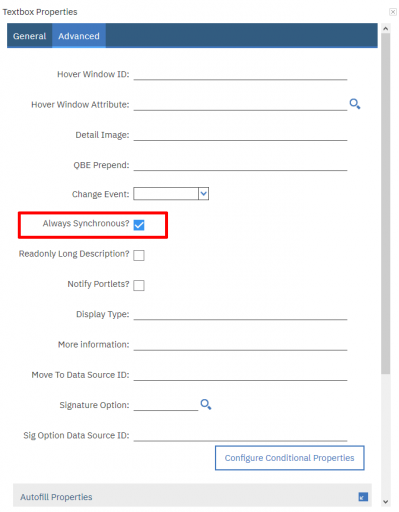399x512 pixels.
Task: Click the vertical scrollbar thumb
Action: tap(386, 203)
